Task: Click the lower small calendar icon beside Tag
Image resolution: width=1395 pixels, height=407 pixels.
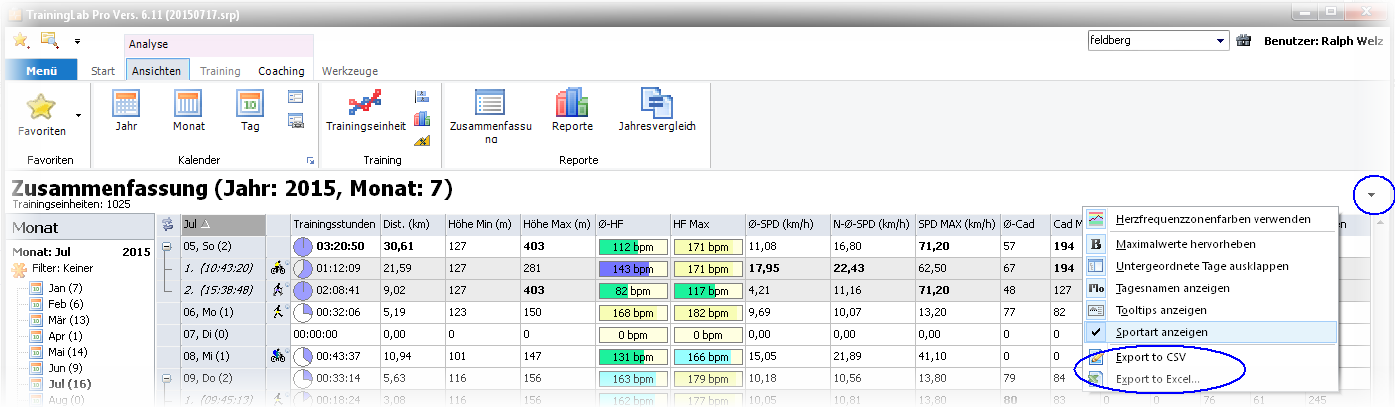Action: coord(295,120)
